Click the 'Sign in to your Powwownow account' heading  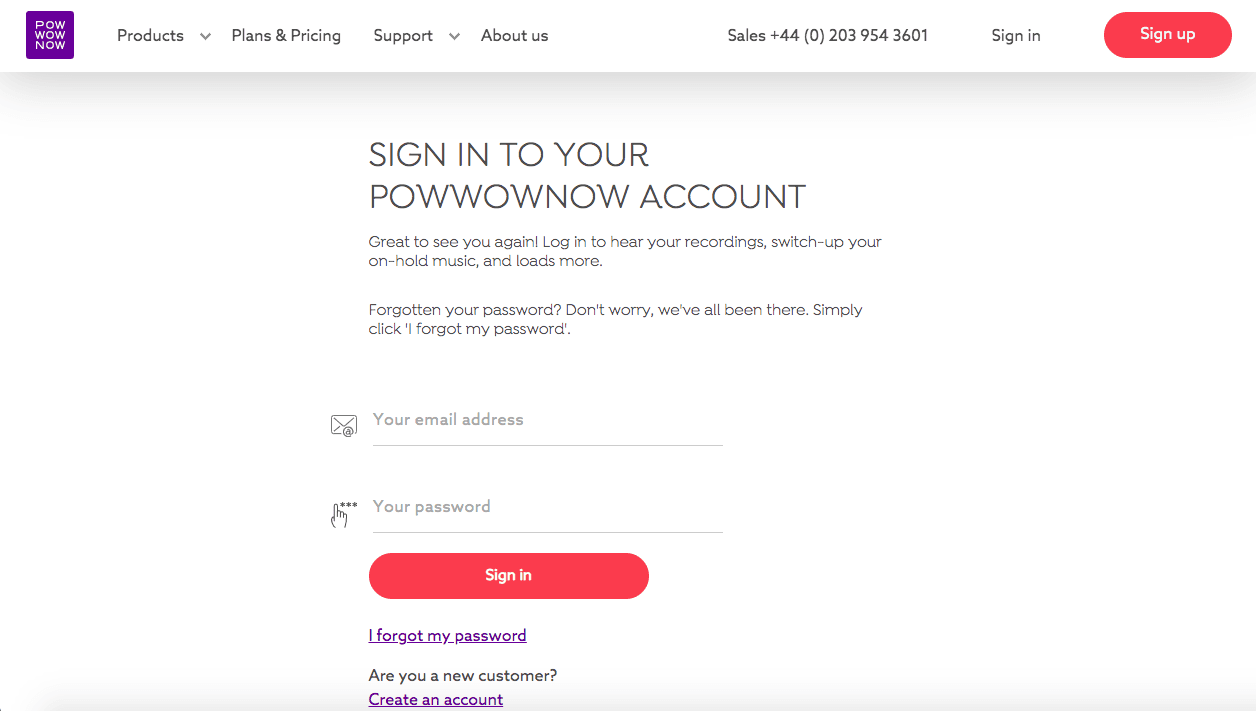[x=587, y=176]
